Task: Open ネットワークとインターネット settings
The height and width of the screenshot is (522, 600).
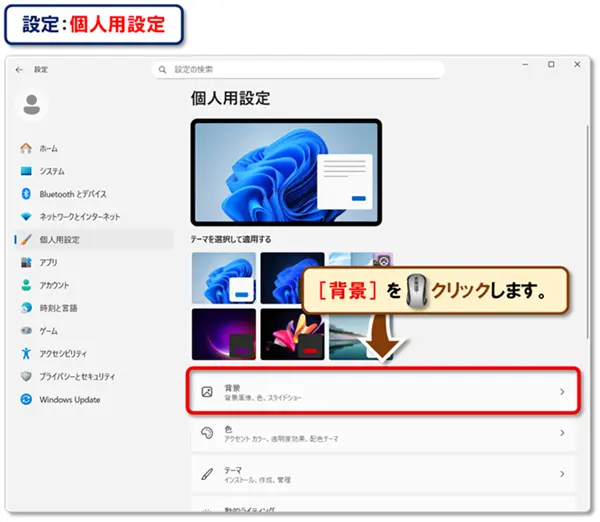Action: (x=93, y=217)
